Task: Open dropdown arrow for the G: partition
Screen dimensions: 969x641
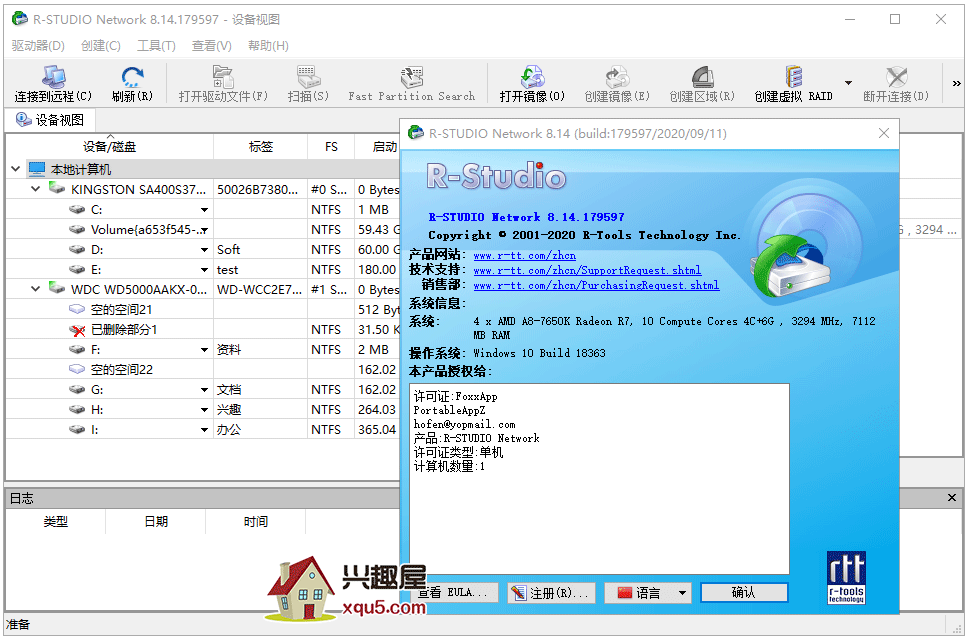Action: coord(204,390)
